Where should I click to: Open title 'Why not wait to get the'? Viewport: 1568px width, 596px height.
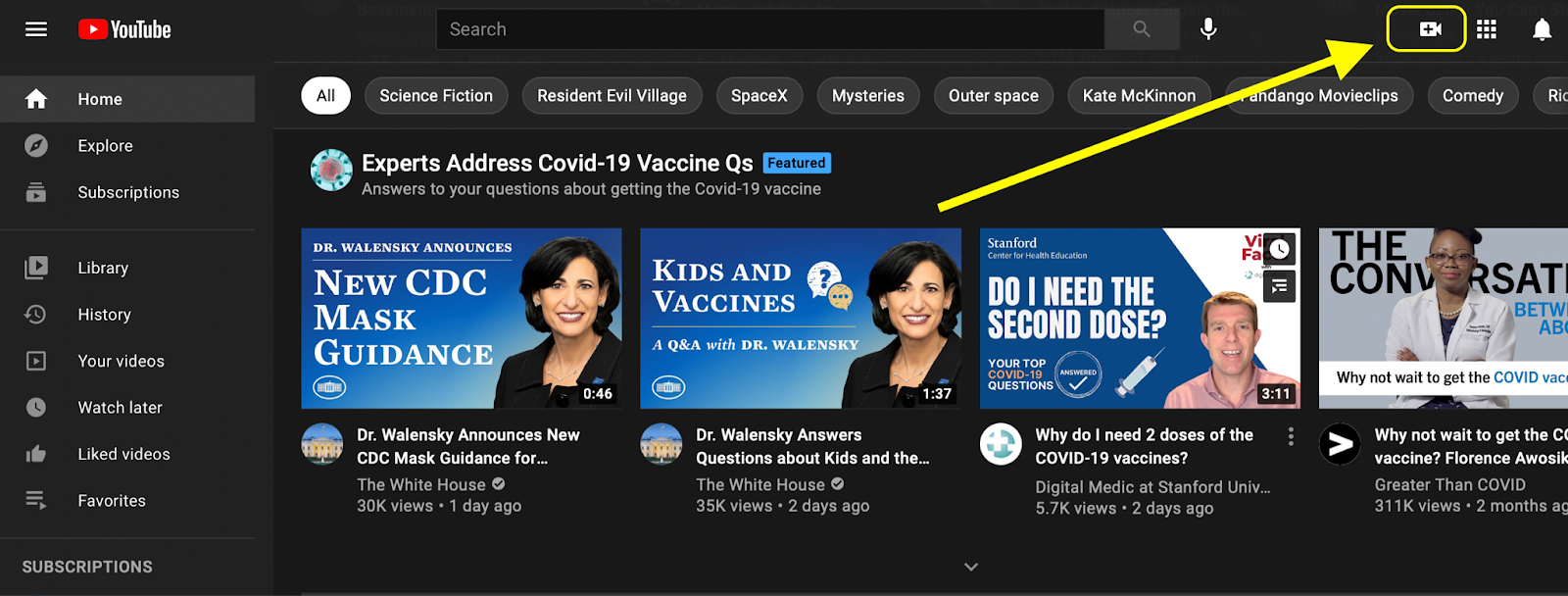(1471, 446)
